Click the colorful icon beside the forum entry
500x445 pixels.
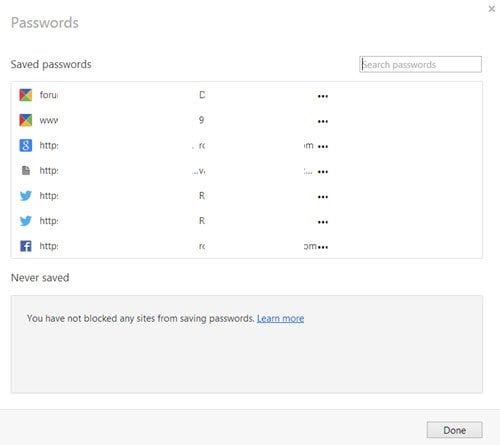pyautogui.click(x=26, y=95)
